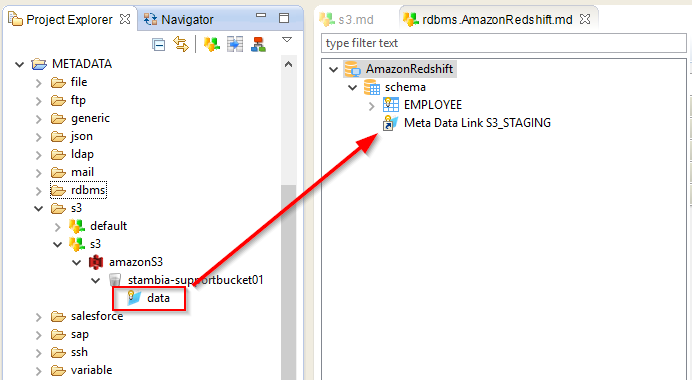
Task: Expand the ftp folder
Action: 39,101
